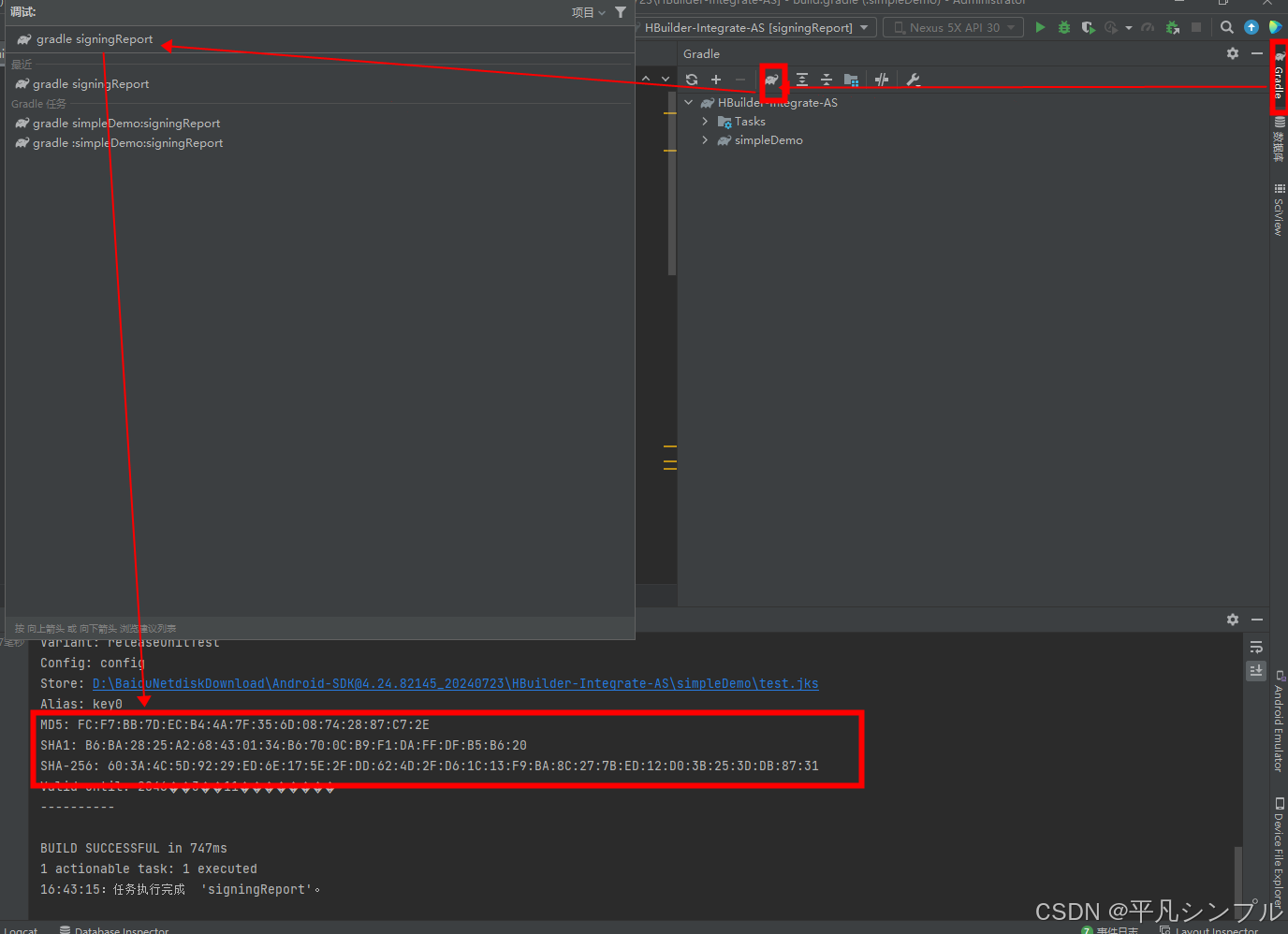
Task: Open the dropdown arrow next to Profile icon
Action: [1129, 28]
